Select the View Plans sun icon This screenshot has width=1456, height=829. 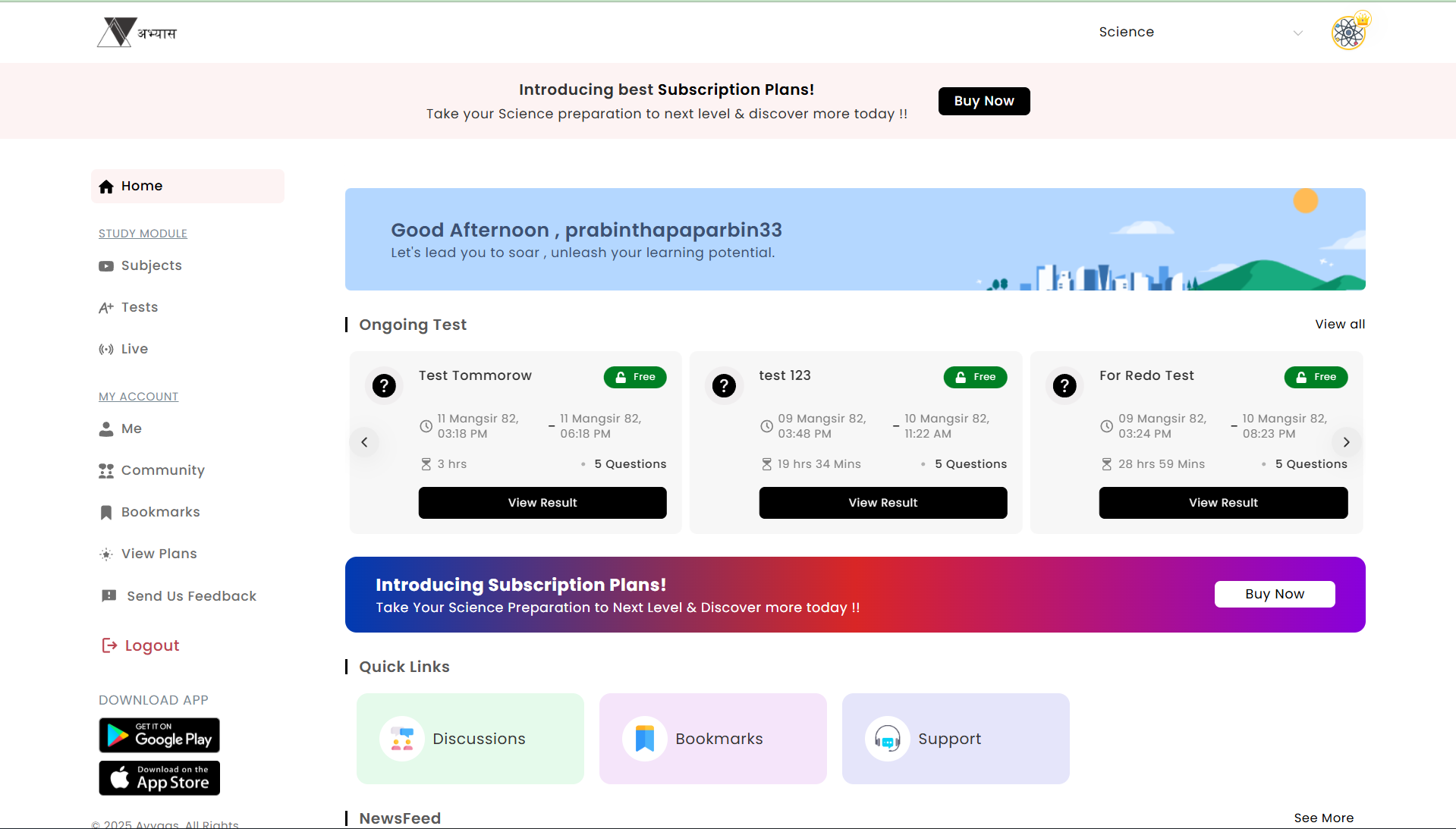(105, 554)
